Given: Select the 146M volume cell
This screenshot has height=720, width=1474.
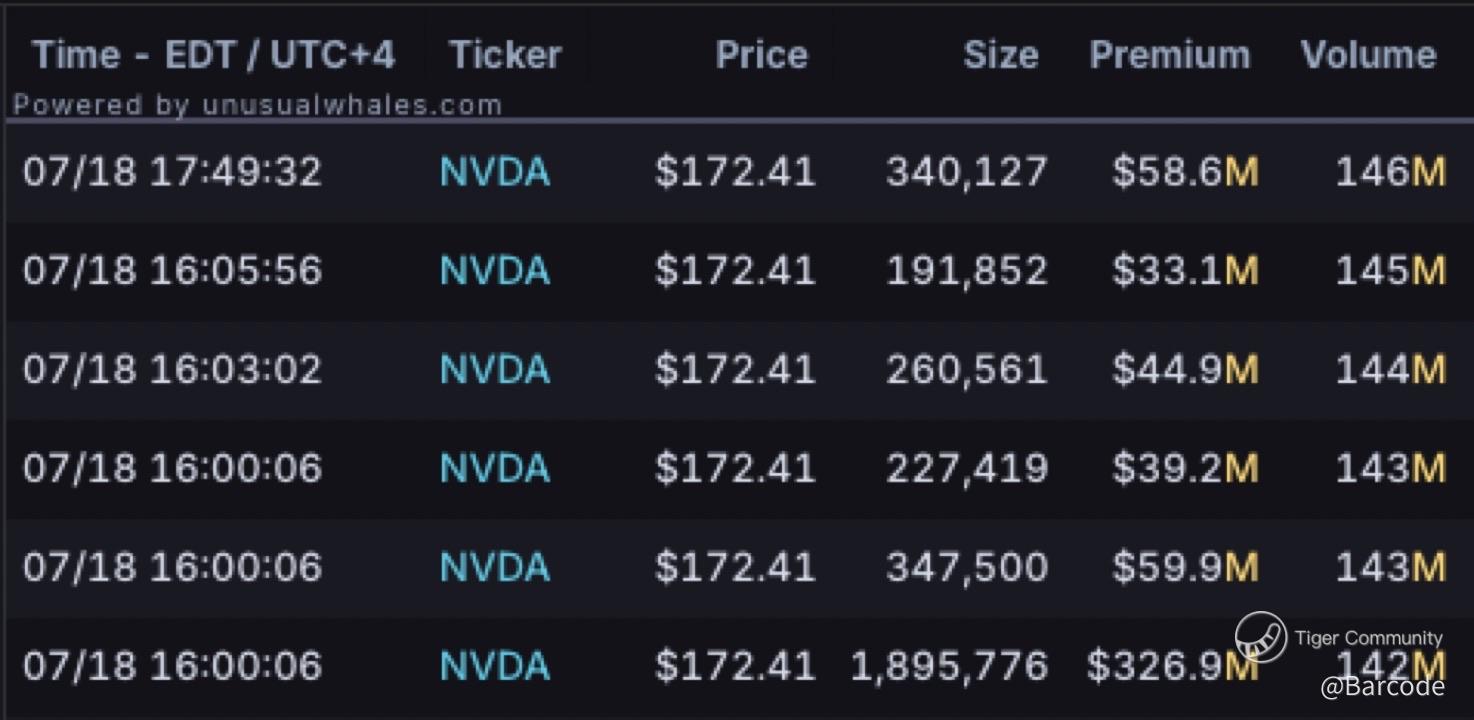Looking at the screenshot, I should pos(1390,172).
